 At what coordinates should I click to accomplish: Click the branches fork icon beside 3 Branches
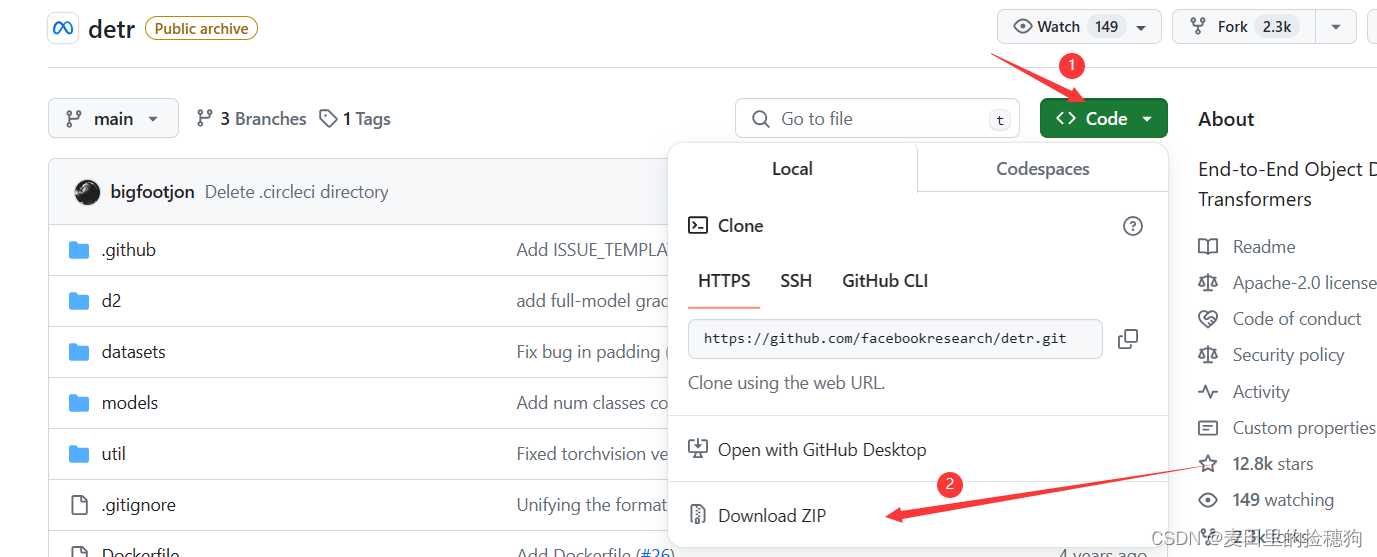click(x=205, y=119)
